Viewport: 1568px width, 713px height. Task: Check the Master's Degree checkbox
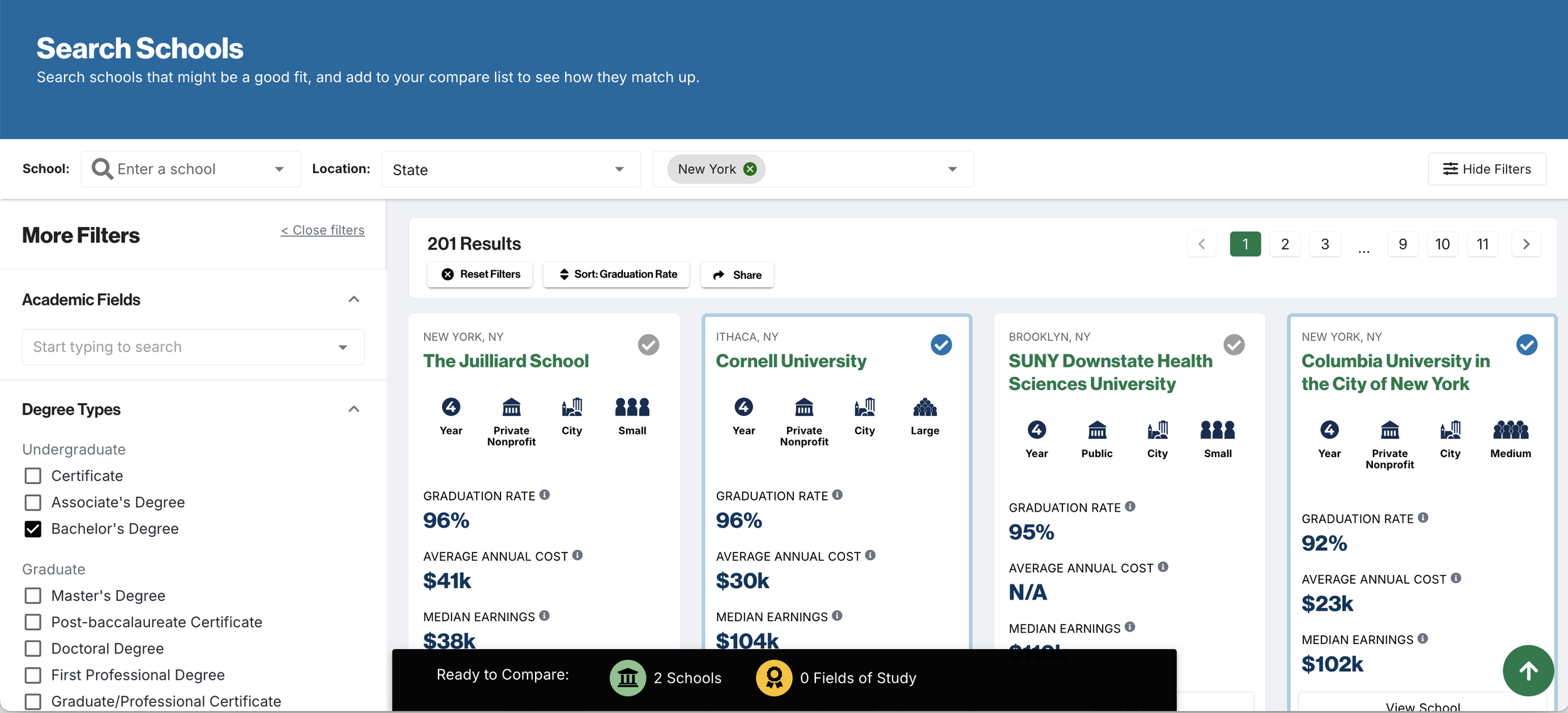pyautogui.click(x=33, y=596)
